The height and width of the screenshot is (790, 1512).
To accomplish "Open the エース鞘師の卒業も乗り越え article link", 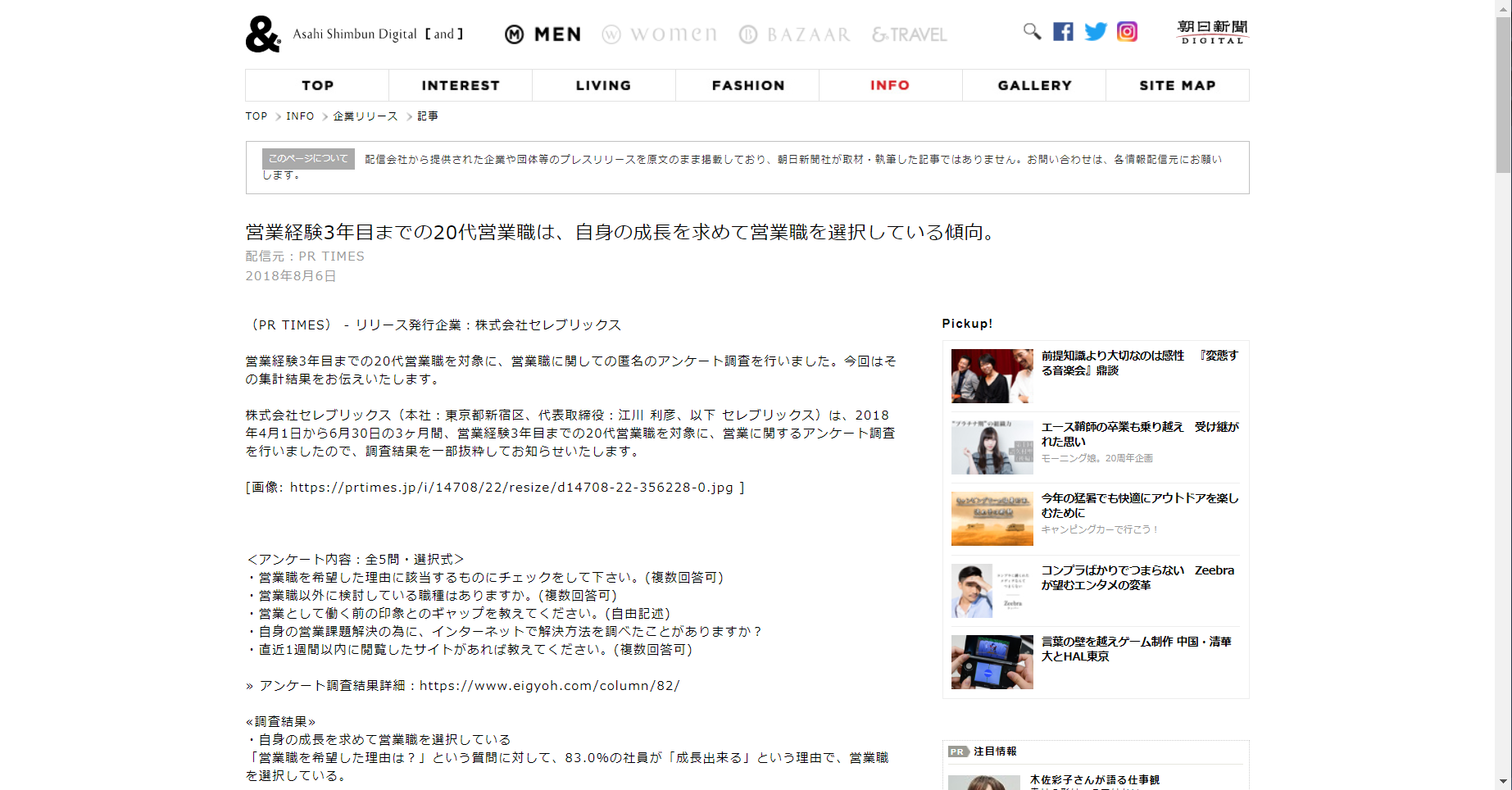I will [x=1139, y=434].
